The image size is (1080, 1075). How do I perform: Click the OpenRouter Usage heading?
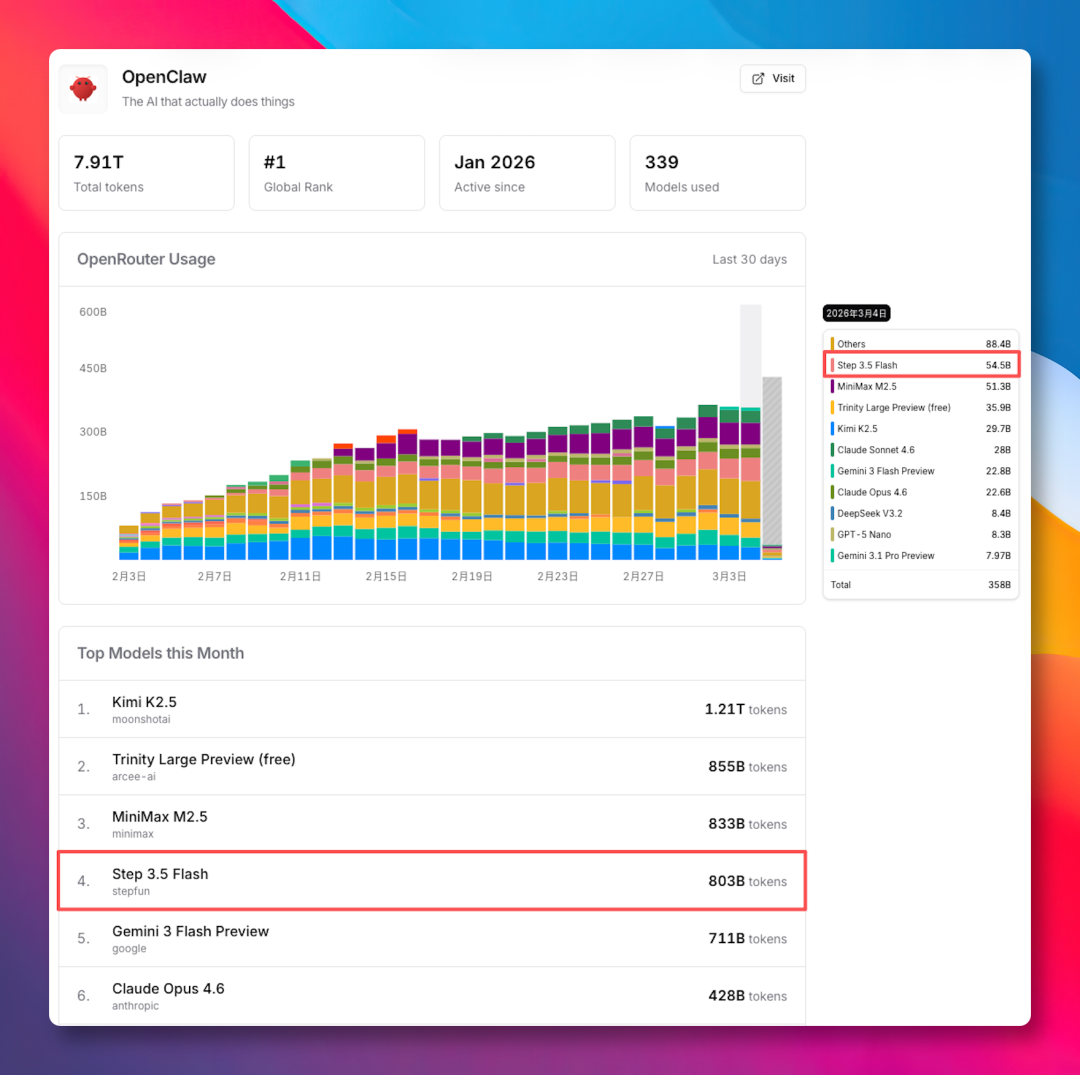(x=146, y=260)
